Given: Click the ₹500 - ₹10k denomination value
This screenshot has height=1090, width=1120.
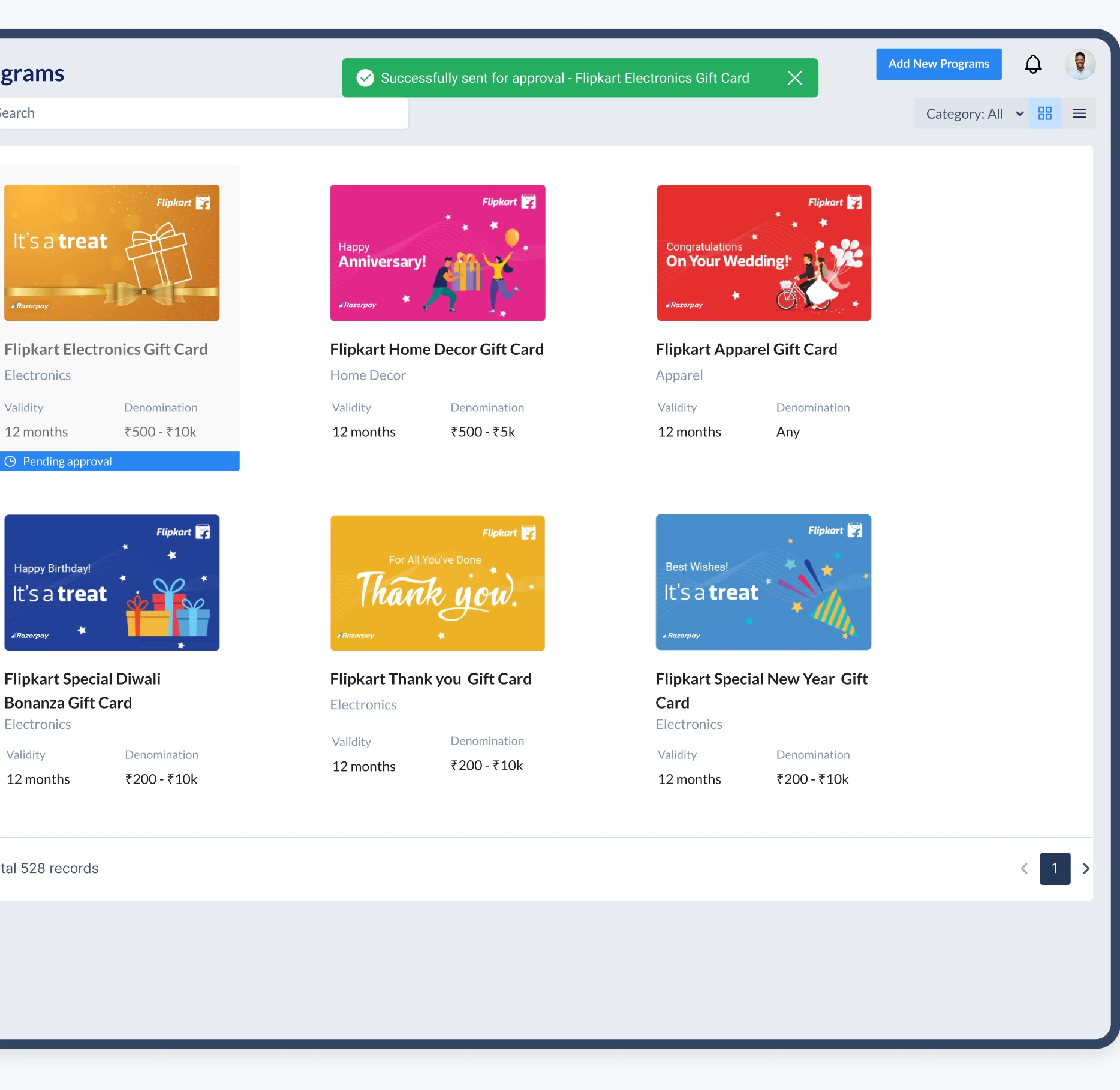Looking at the screenshot, I should (160, 432).
